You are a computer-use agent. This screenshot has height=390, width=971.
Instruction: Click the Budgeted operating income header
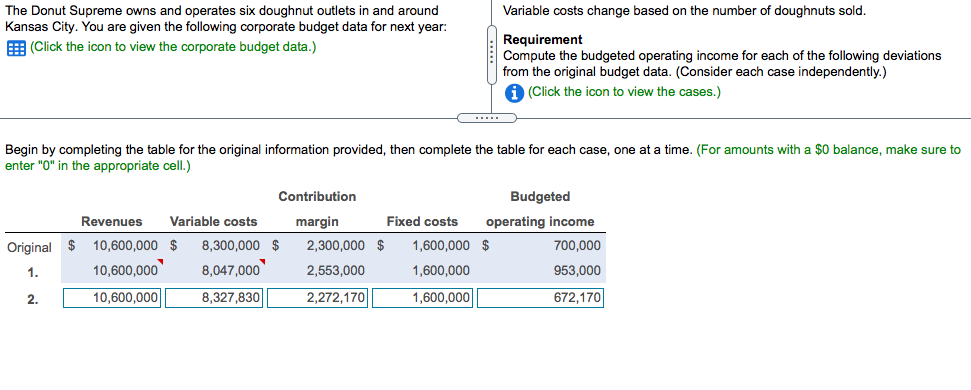(540, 209)
